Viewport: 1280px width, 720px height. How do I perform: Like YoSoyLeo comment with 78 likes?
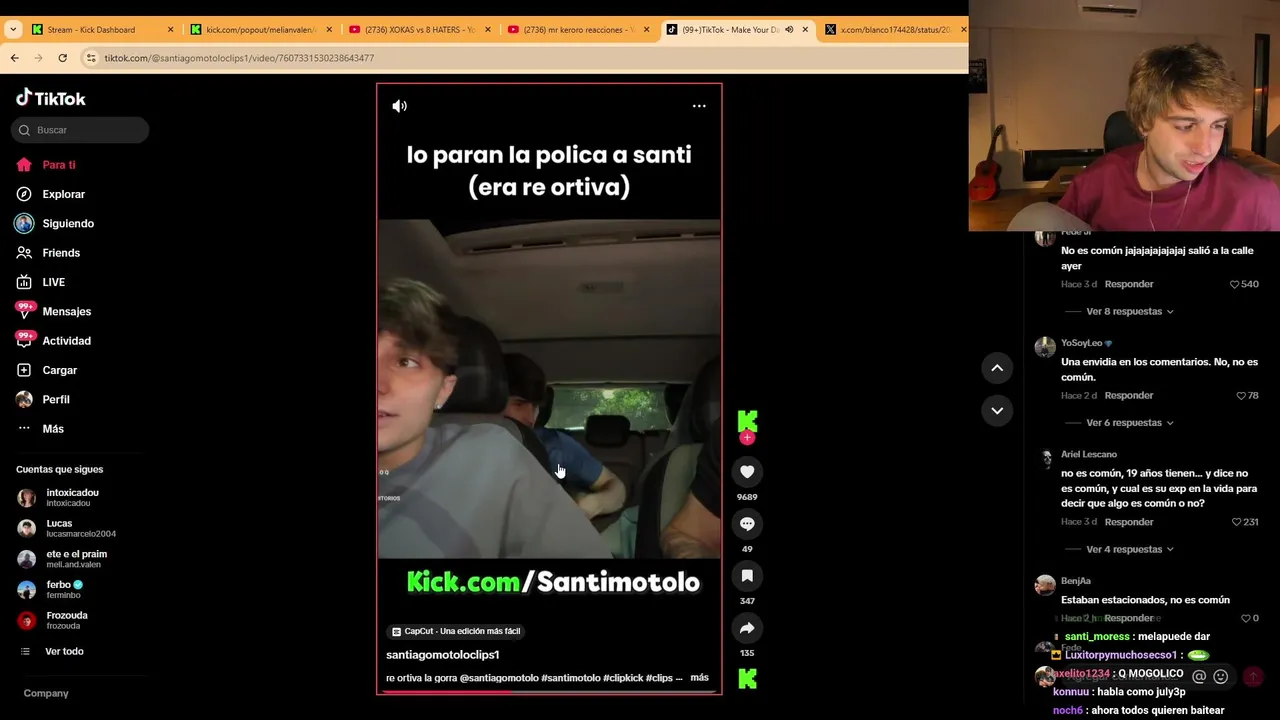click(x=1241, y=396)
